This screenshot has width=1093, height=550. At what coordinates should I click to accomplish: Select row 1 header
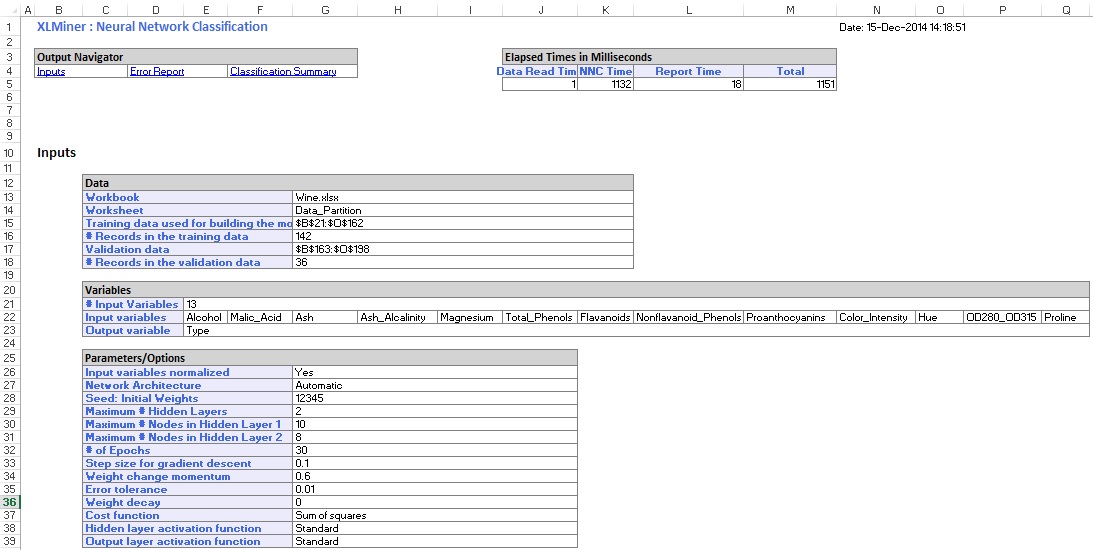tap(9, 27)
